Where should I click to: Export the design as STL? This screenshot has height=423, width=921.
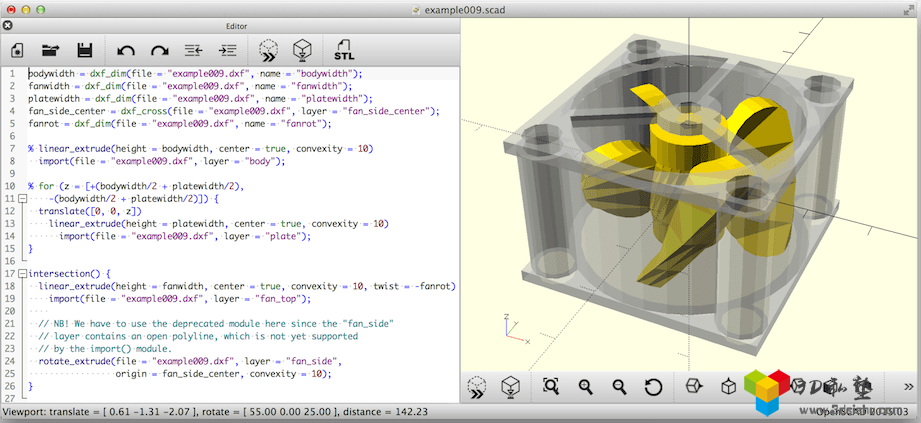click(344, 51)
